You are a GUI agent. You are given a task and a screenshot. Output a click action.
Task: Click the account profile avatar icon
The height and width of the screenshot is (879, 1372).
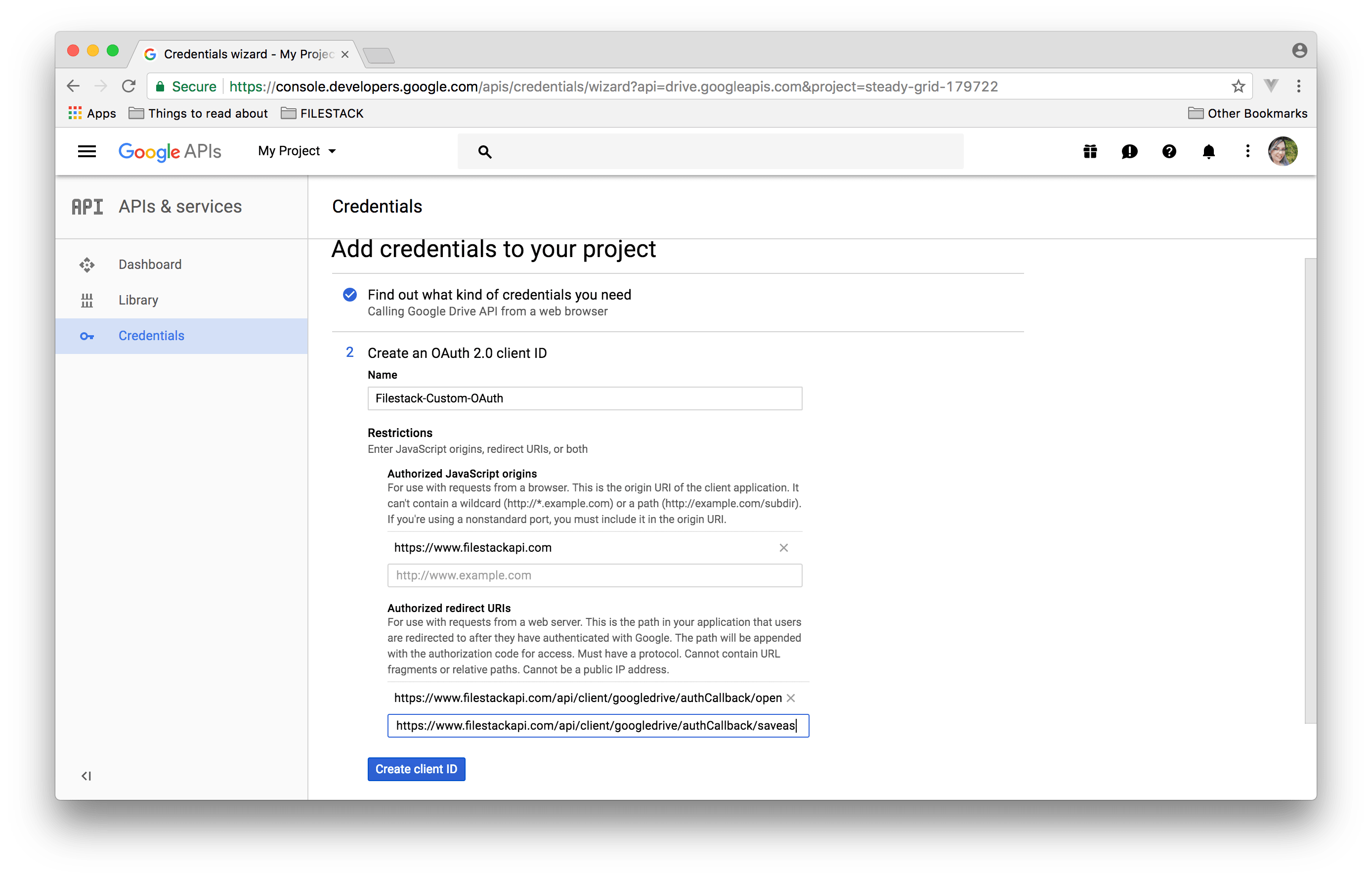tap(1284, 151)
